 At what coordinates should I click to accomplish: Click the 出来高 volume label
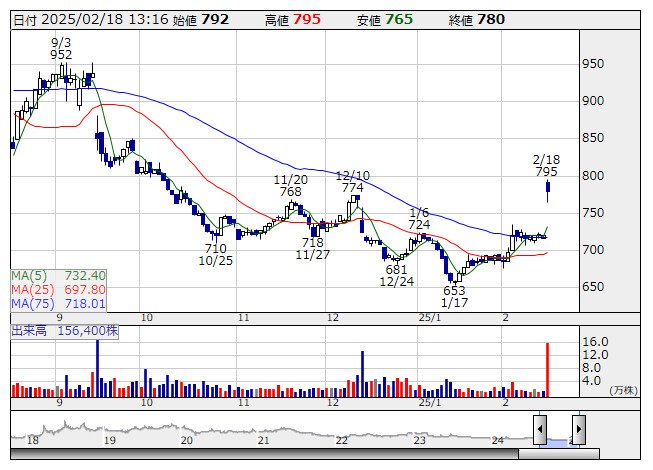[30, 329]
